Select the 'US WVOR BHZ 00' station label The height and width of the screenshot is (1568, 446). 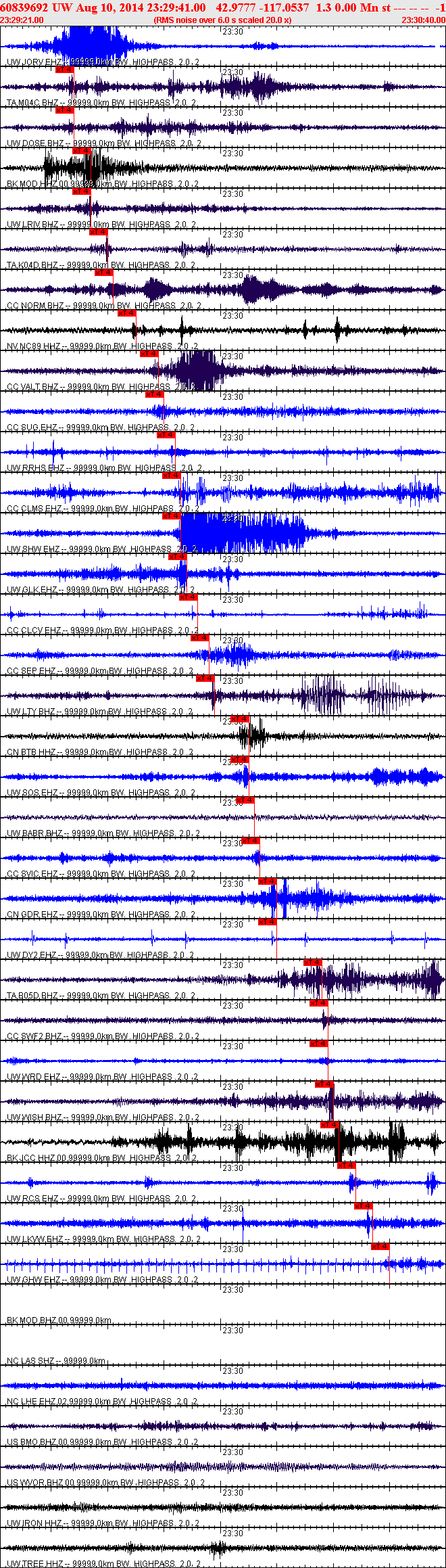(39, 1483)
